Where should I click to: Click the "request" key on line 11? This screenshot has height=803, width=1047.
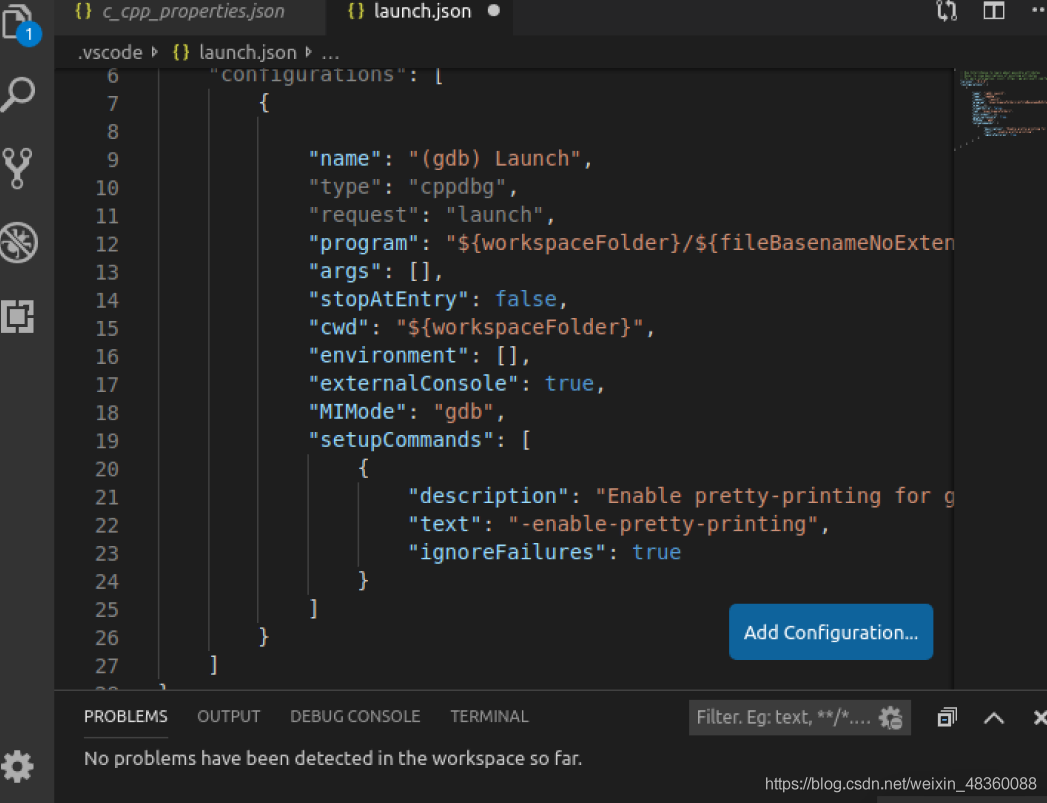363,215
